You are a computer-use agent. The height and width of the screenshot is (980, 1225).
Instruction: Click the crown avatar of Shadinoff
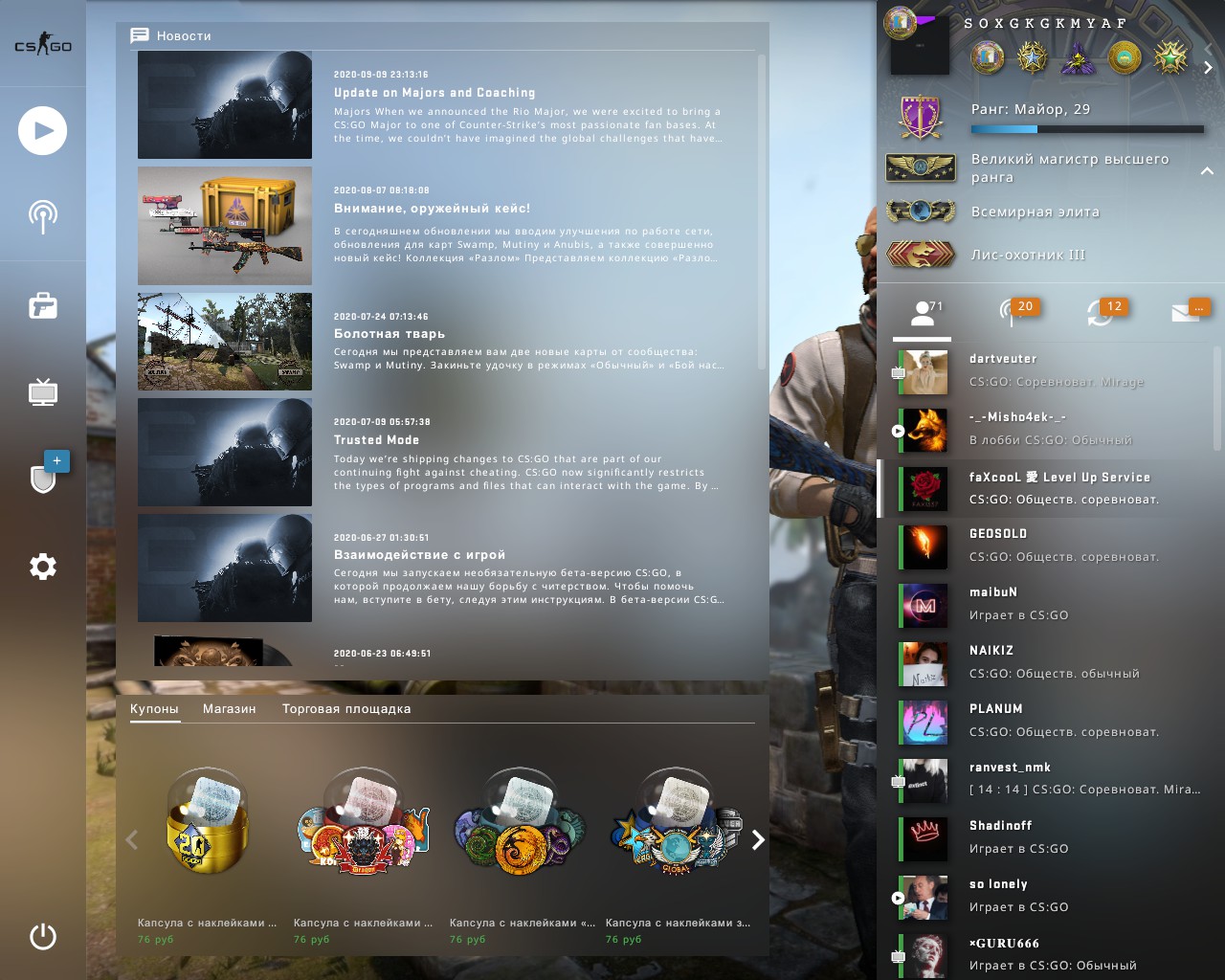925,839
